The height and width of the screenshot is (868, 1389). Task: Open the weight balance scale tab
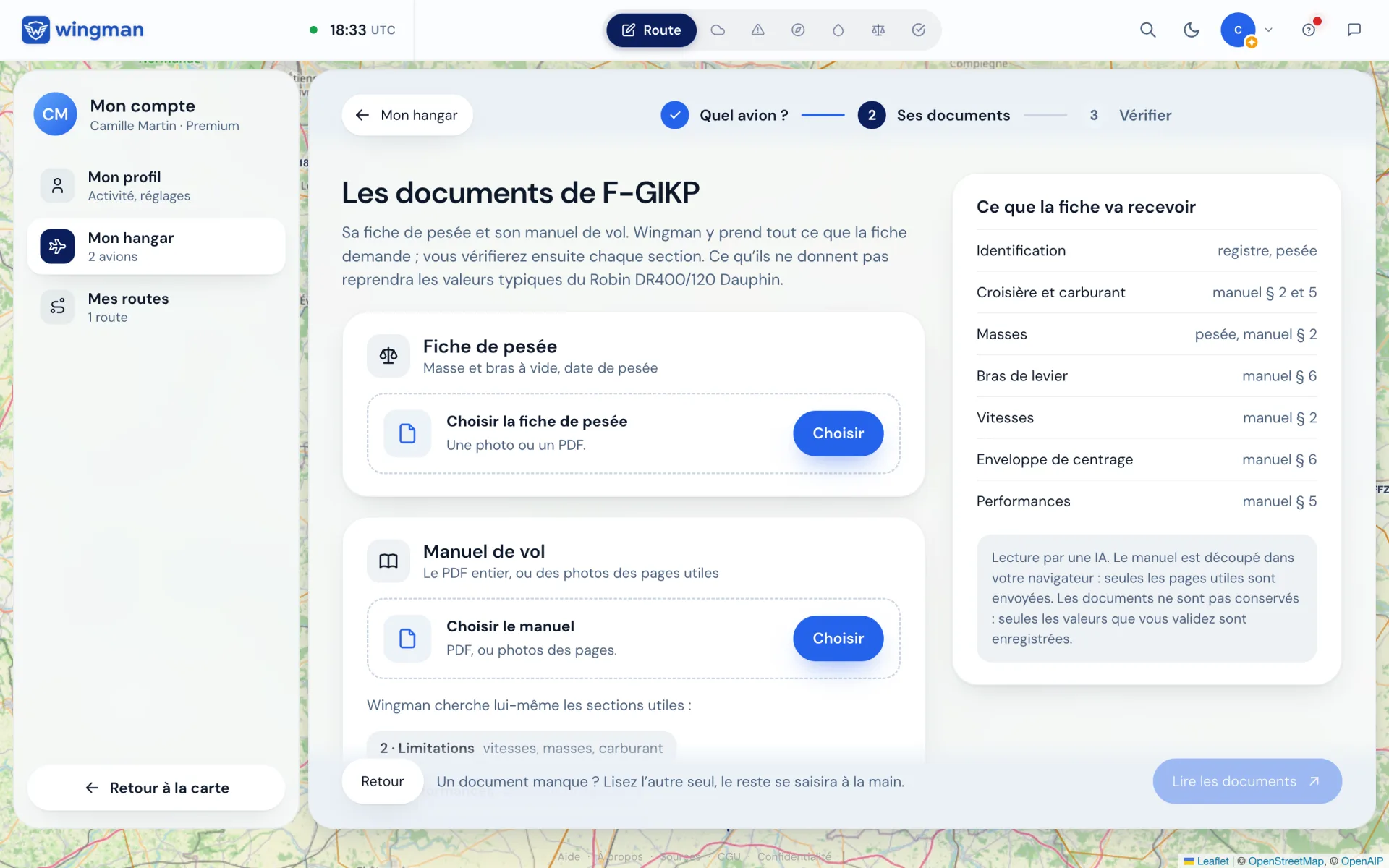click(878, 30)
